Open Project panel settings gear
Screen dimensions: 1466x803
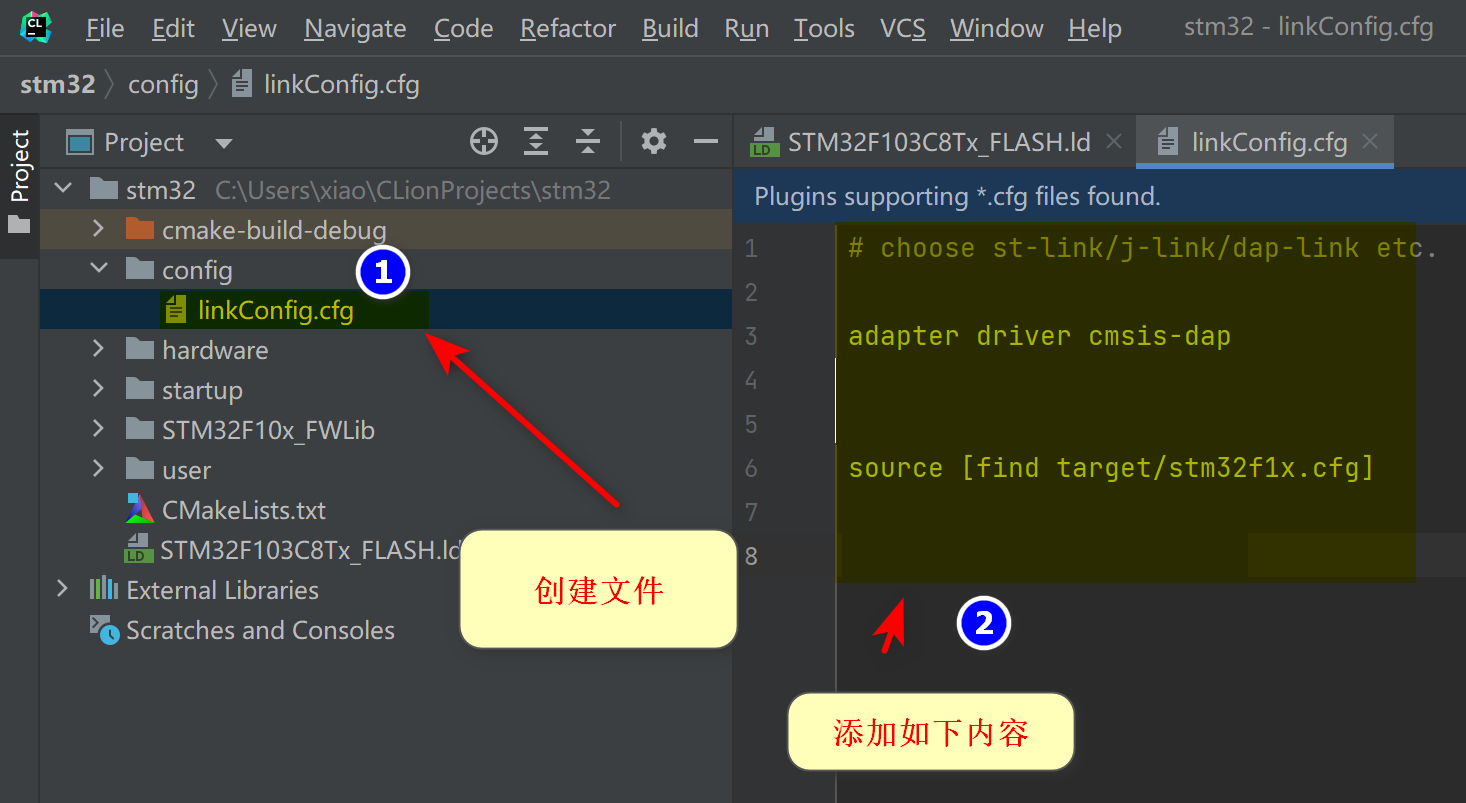pyautogui.click(x=654, y=142)
